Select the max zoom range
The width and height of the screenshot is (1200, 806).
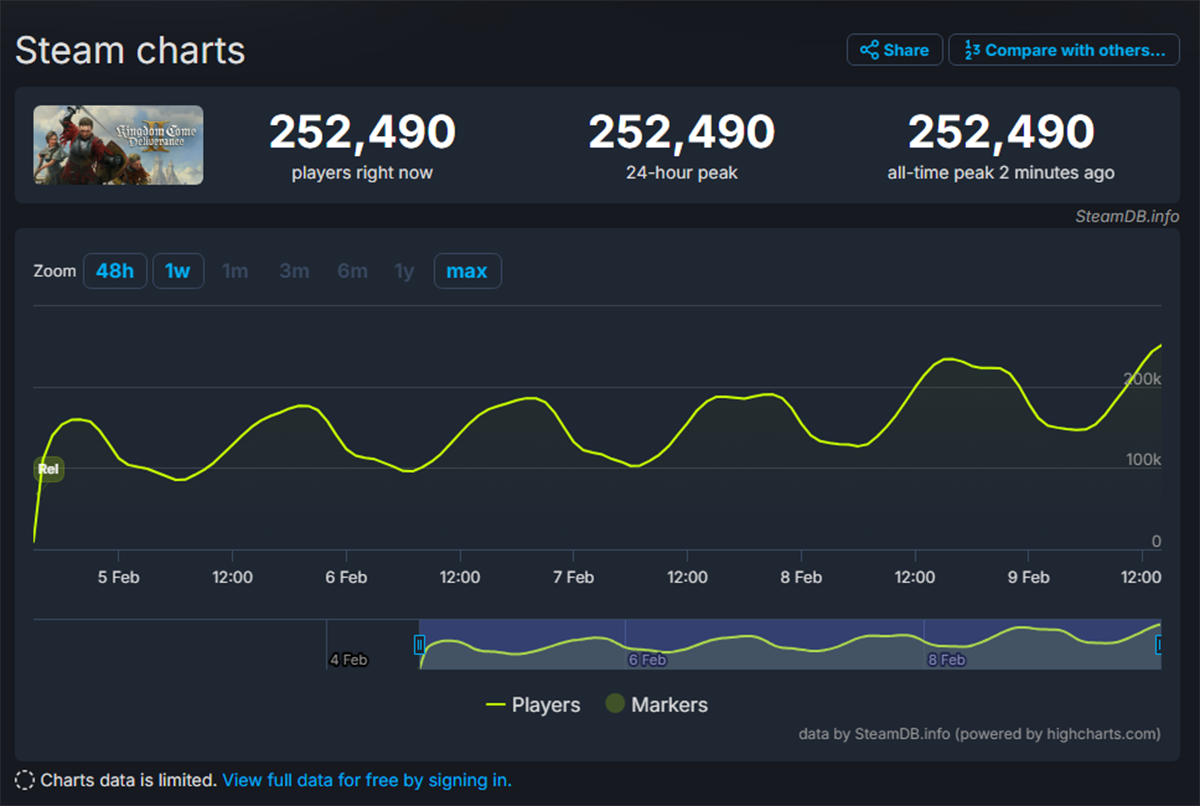coord(467,271)
